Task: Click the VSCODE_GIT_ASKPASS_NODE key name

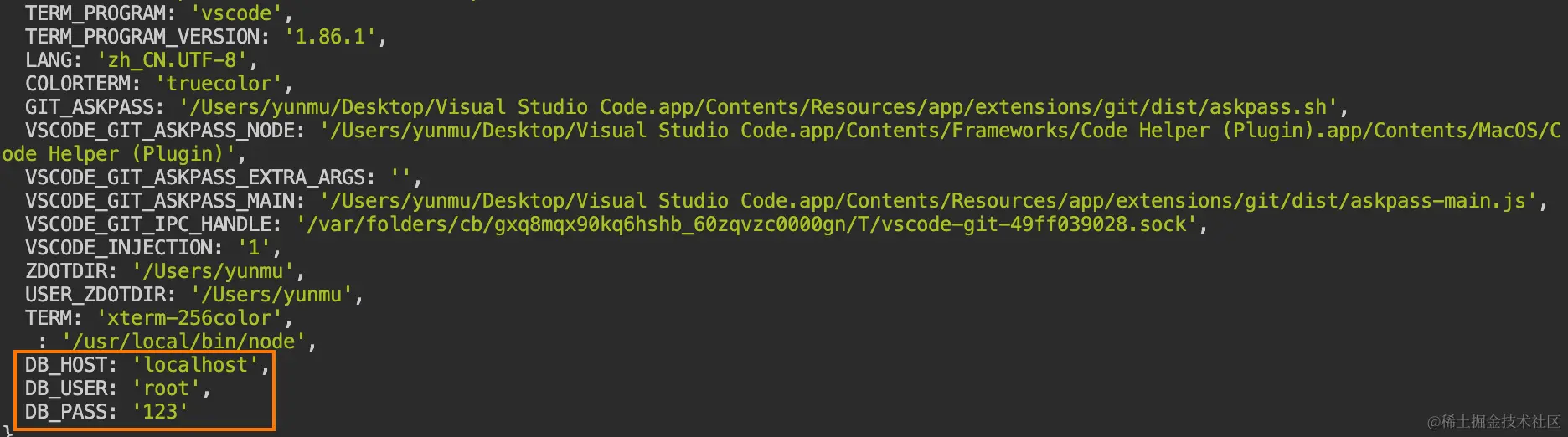Action: click(x=159, y=131)
